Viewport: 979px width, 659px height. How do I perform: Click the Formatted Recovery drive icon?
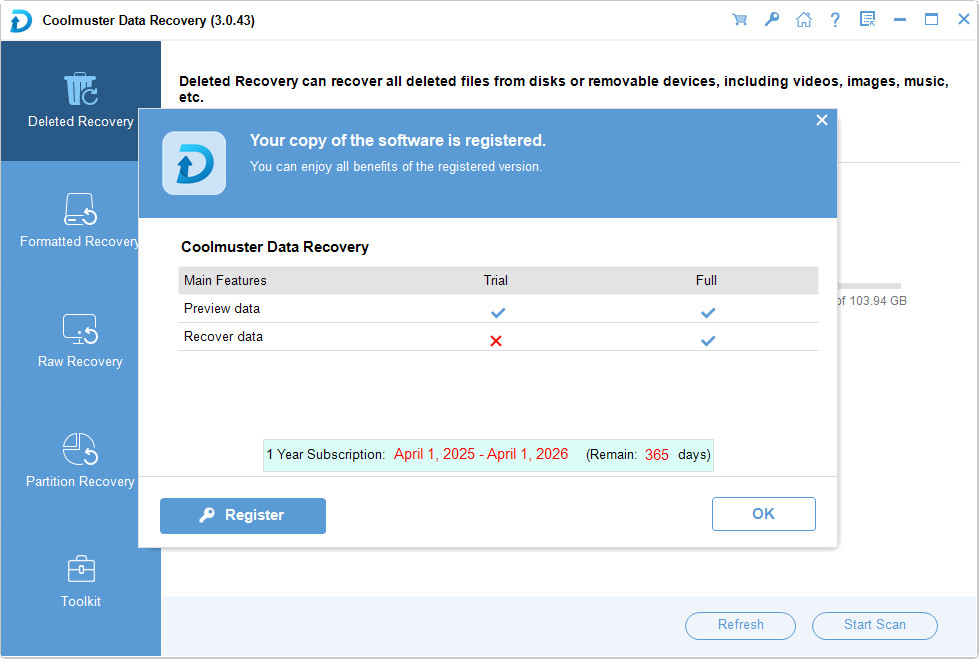point(81,209)
